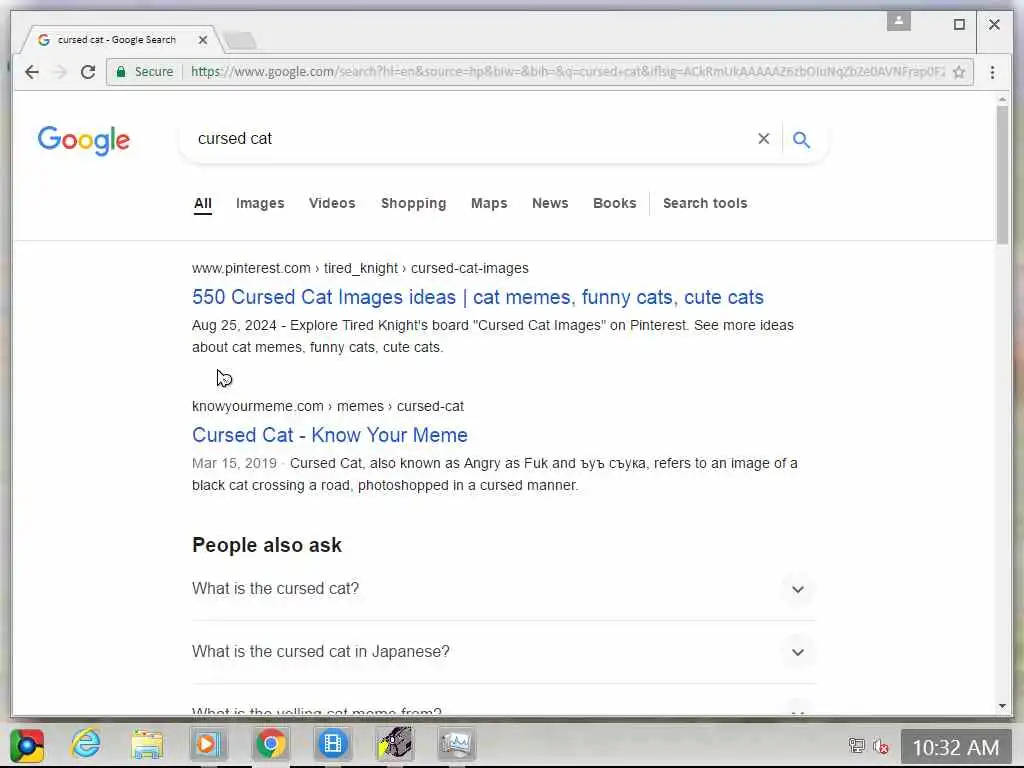Select the All search tab
The height and width of the screenshot is (768, 1024).
click(202, 203)
